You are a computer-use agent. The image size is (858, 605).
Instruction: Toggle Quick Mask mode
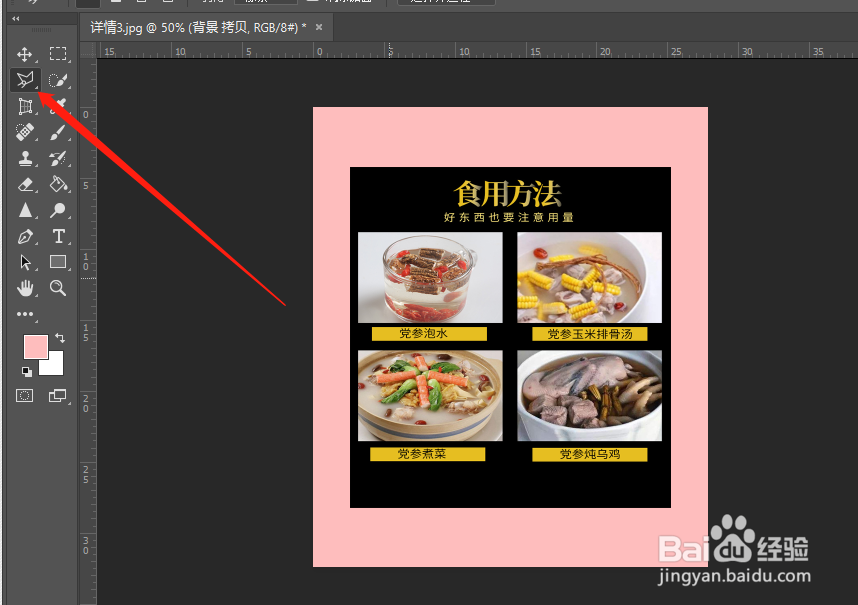pos(25,395)
